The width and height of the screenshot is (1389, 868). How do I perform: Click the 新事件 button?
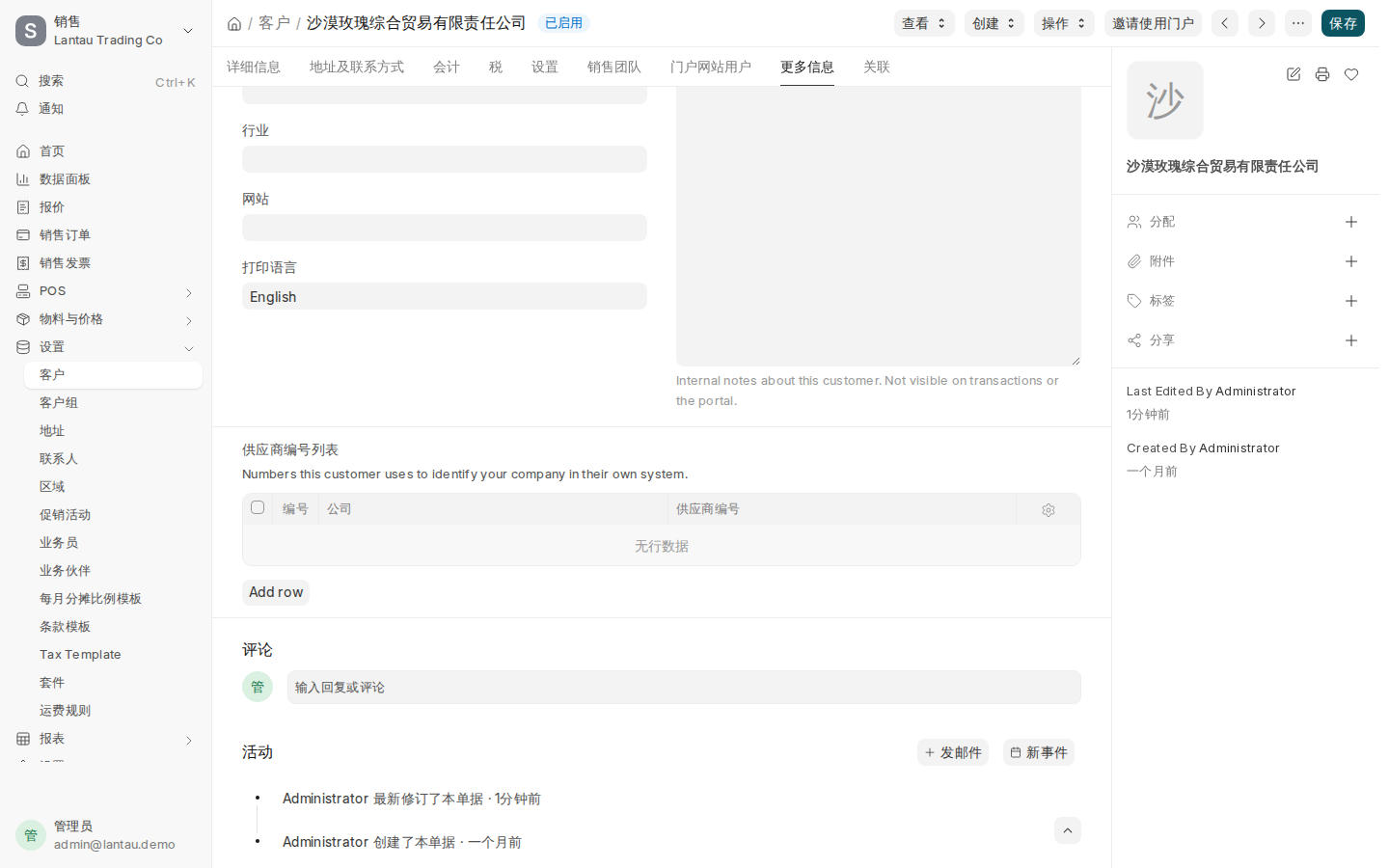(x=1039, y=752)
